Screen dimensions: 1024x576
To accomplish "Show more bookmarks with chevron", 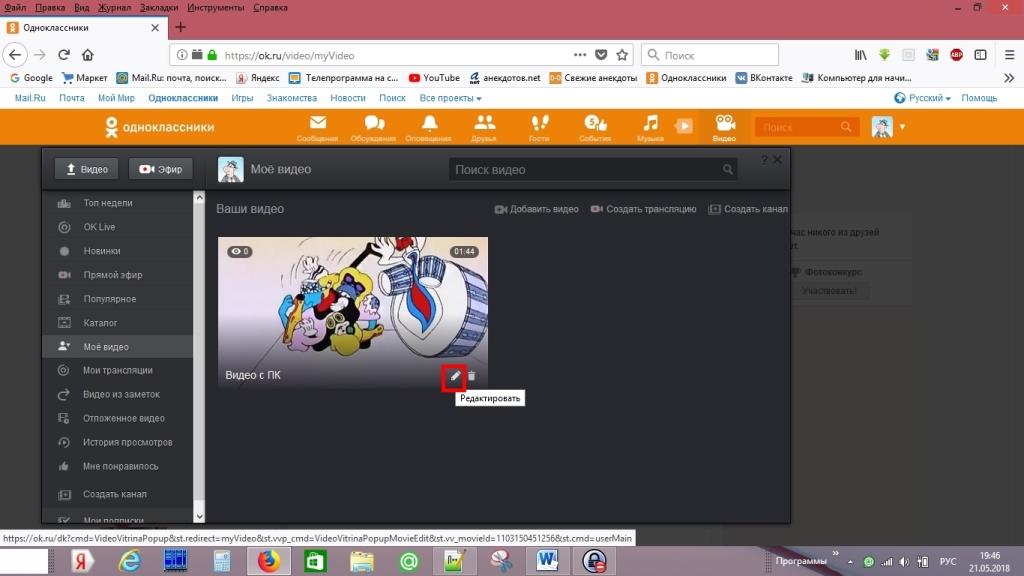I will 1009,78.
